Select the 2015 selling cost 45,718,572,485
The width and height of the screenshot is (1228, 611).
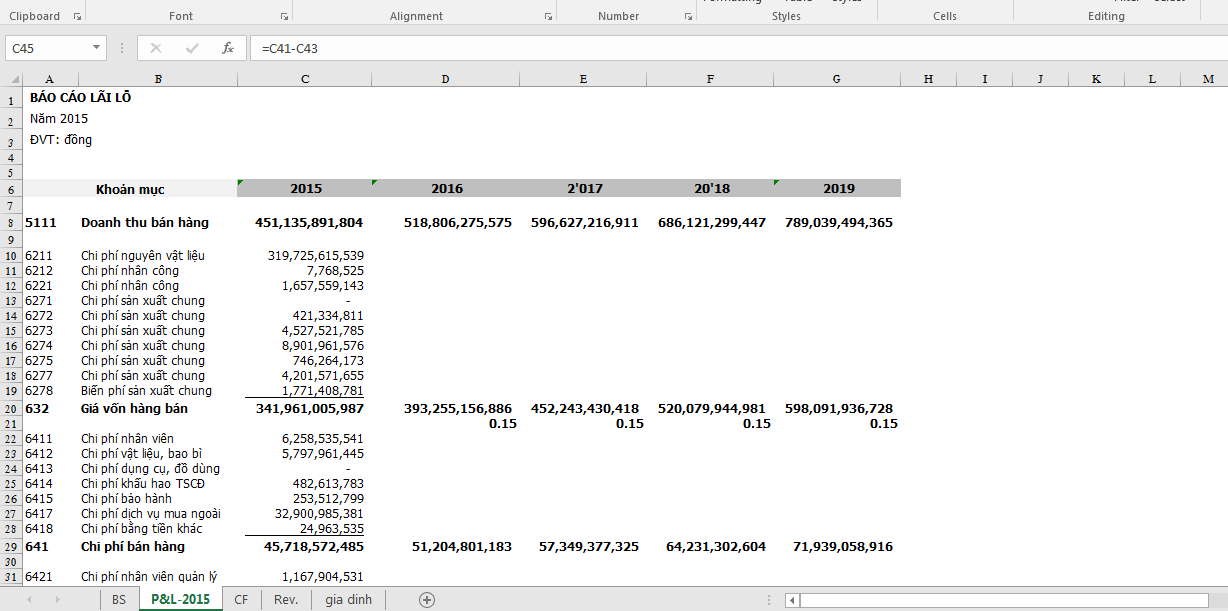(x=313, y=547)
